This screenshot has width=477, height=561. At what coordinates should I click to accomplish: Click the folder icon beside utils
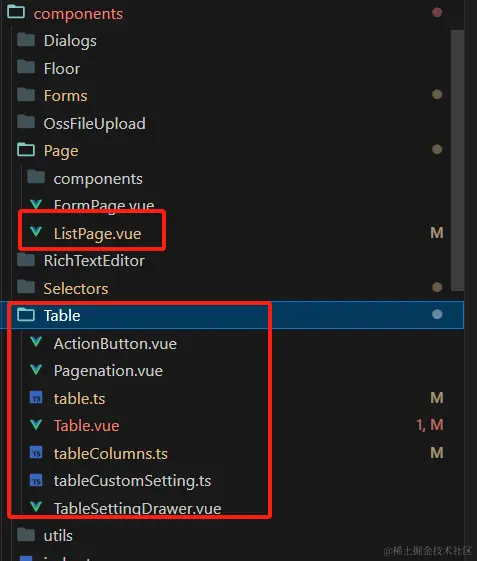point(26,535)
